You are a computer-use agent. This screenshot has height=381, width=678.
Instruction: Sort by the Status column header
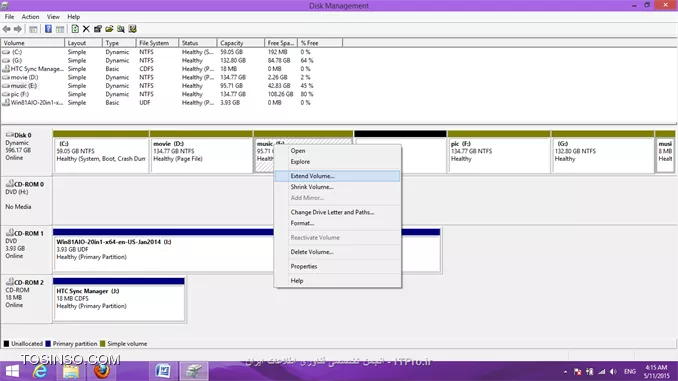pyautogui.click(x=198, y=43)
